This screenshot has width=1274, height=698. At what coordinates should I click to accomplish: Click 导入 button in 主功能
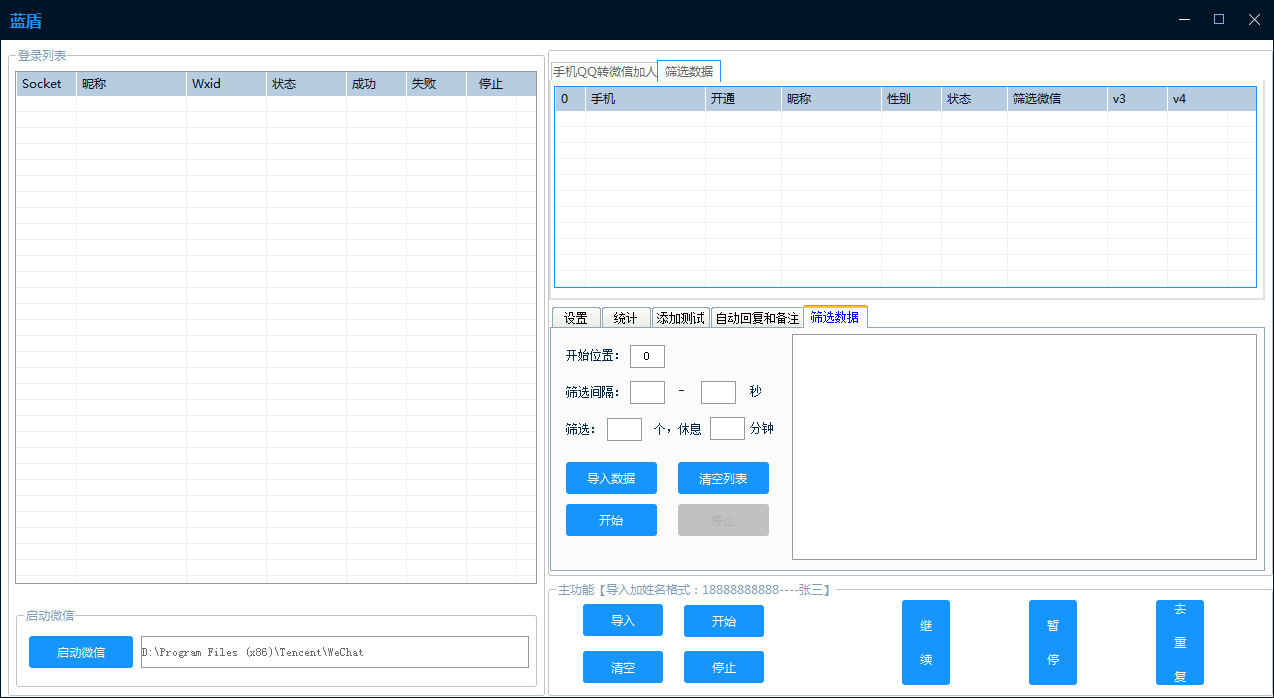click(623, 620)
